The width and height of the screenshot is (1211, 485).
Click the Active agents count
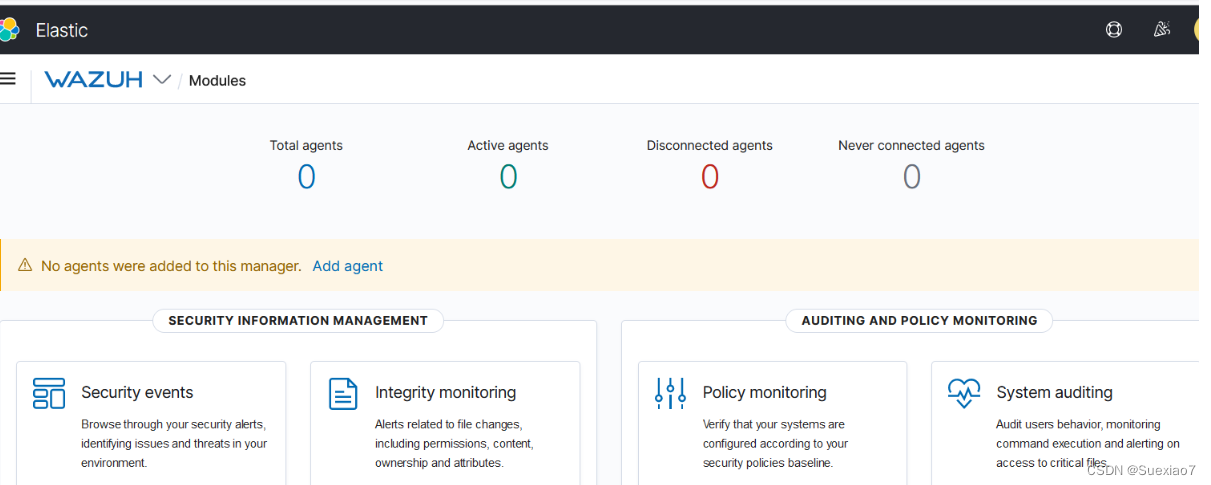tap(508, 177)
